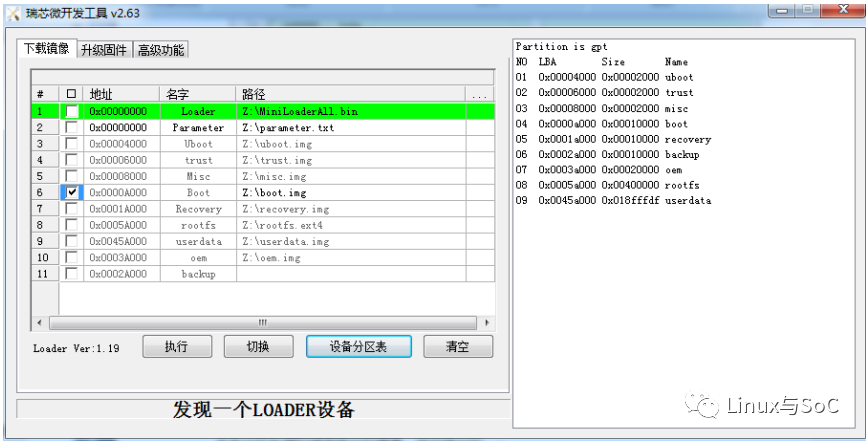Tick the userdata row checkbox
Image resolution: width=866 pixels, height=443 pixels.
pos(72,241)
